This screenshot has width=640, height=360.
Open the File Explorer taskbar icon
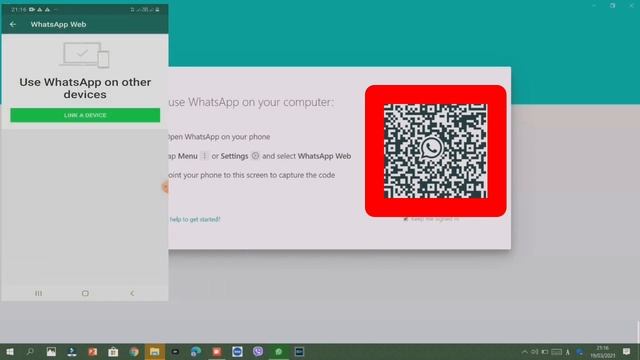155,352
